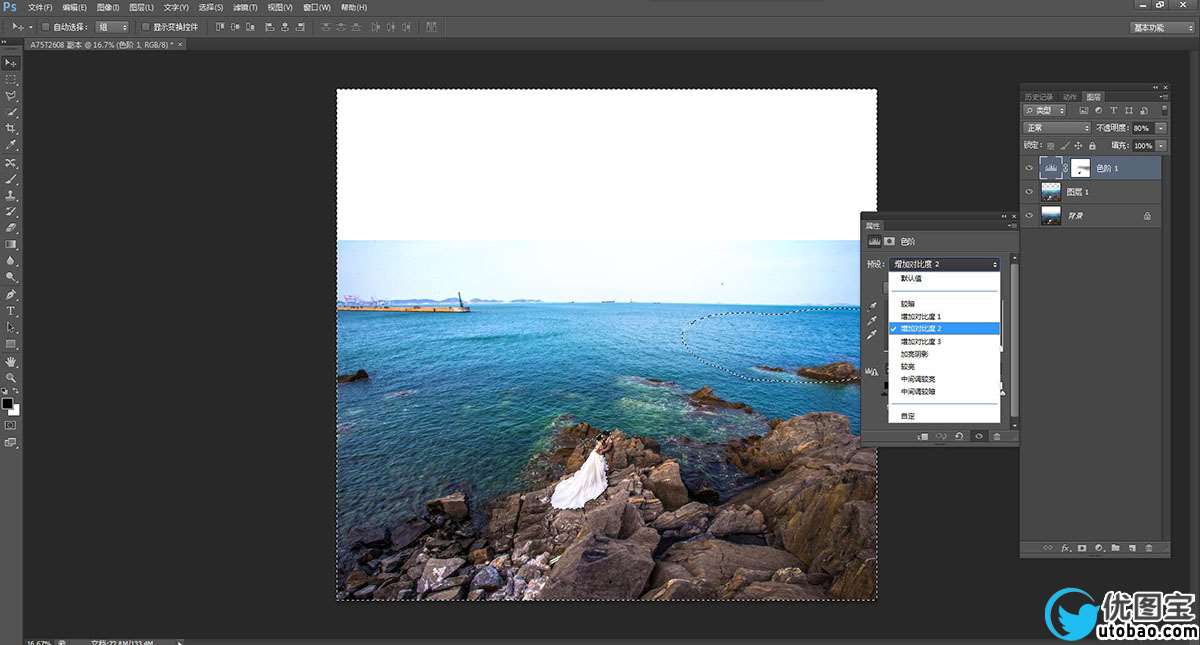Enable the 显示变换控件 checkbox

coord(146,27)
